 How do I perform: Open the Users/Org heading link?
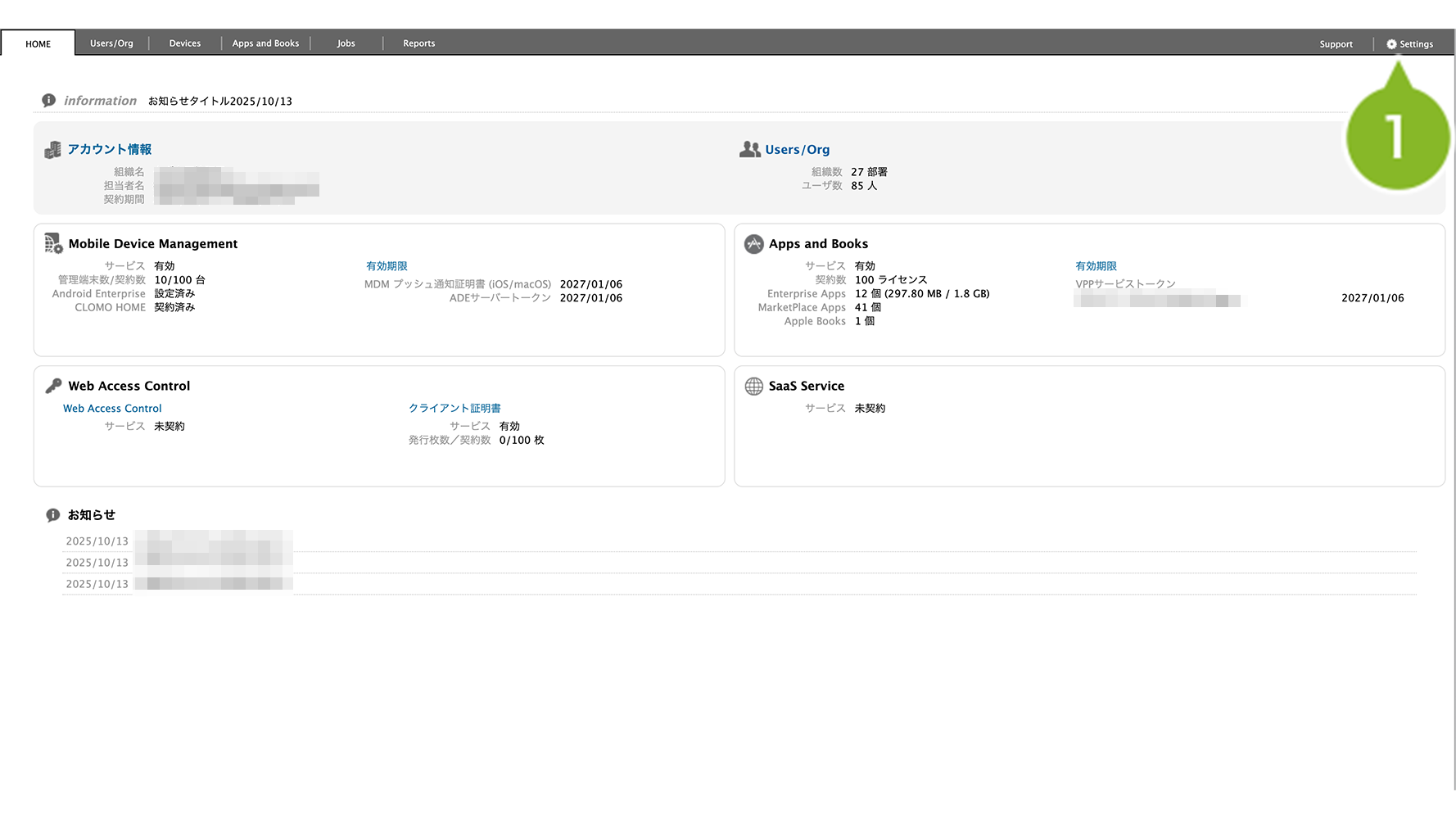point(797,150)
